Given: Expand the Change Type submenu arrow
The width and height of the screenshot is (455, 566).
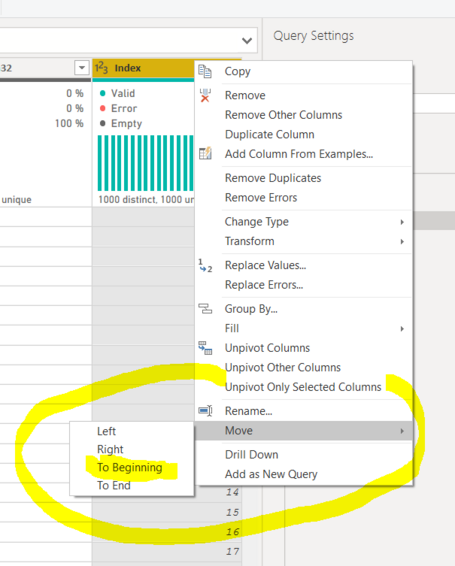Looking at the screenshot, I should 402,222.
